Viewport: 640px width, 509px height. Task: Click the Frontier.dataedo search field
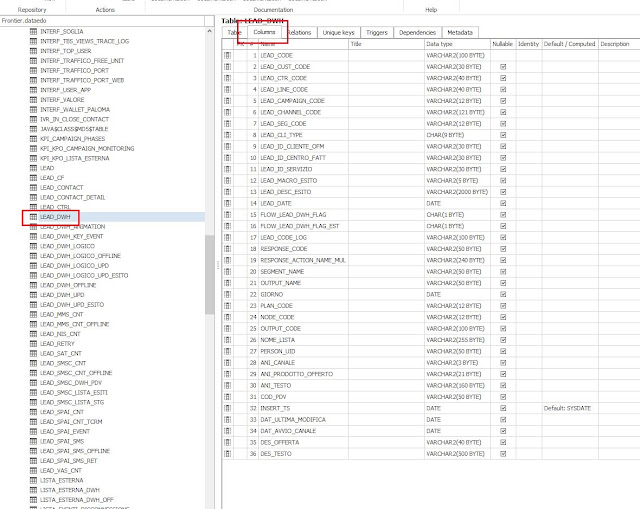(x=102, y=21)
